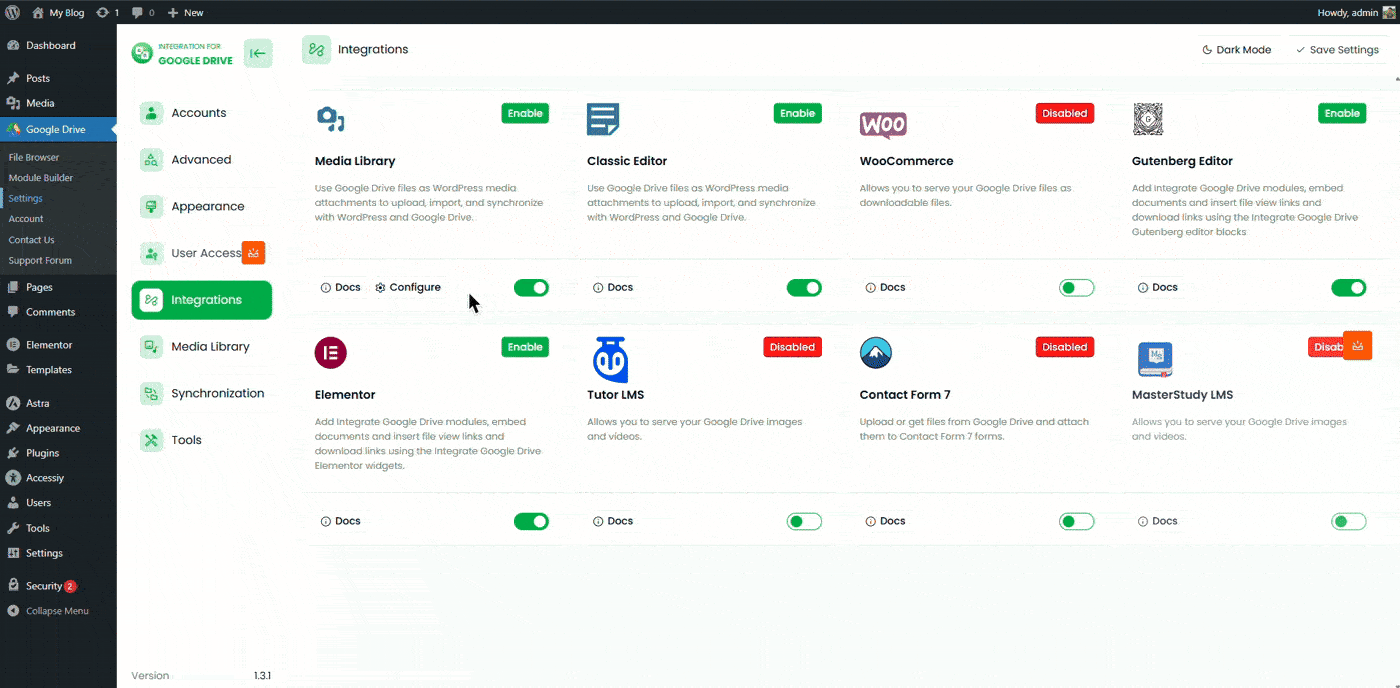Viewport: 1400px width, 688px height.
Task: Select the Tools section icon
Action: click(151, 439)
